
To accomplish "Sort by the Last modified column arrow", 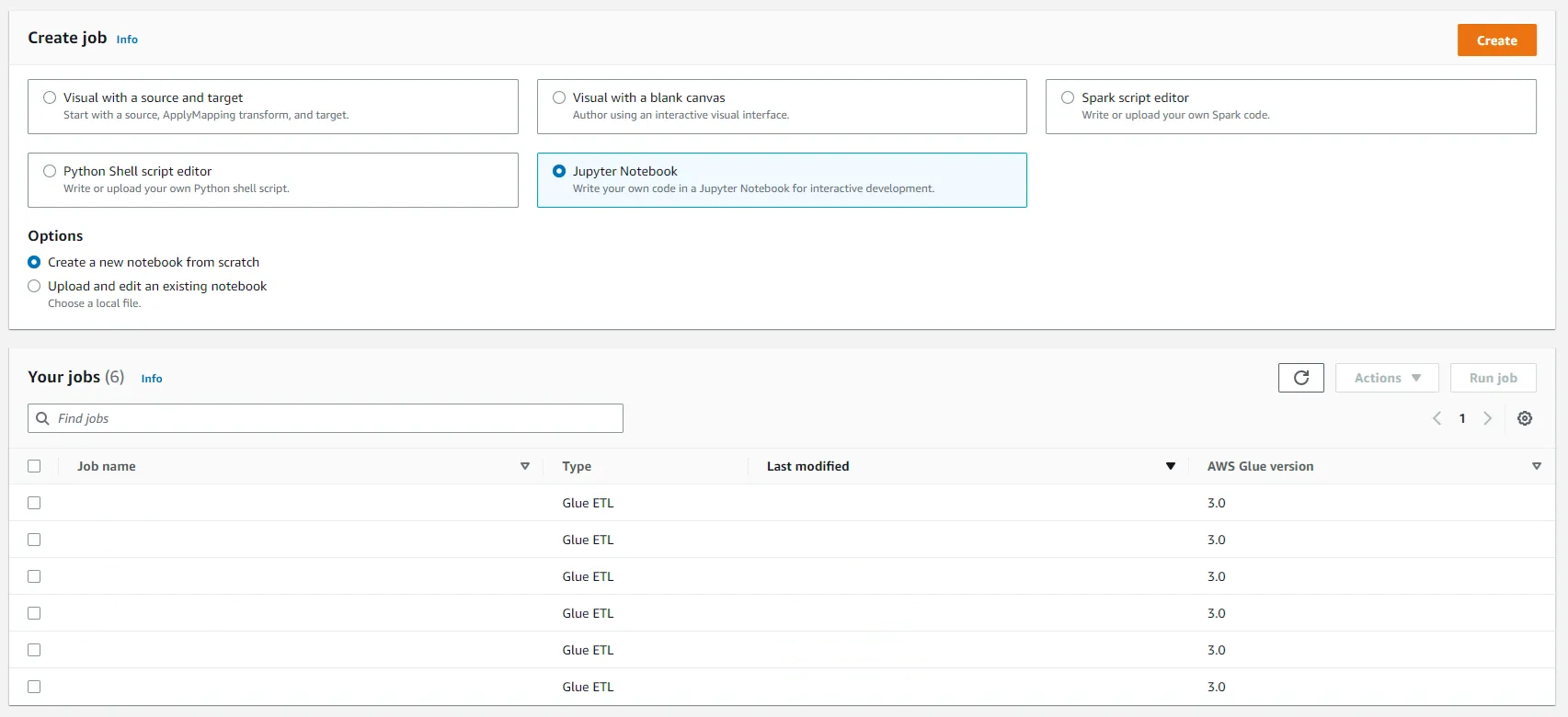I will [1171, 466].
